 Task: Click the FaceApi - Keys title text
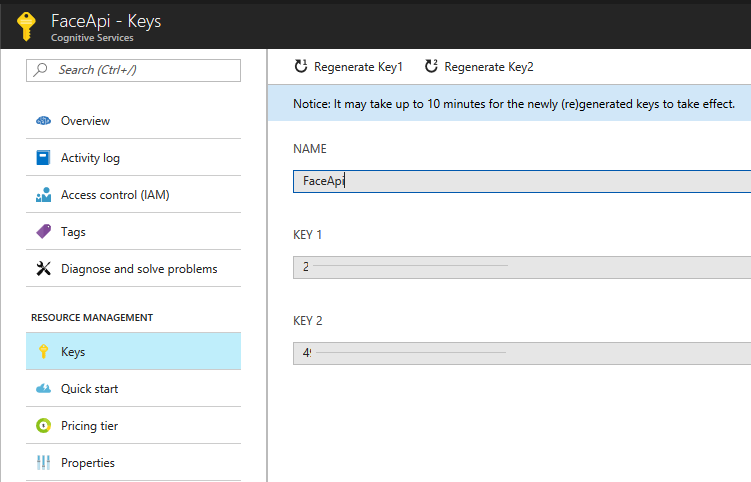(106, 21)
